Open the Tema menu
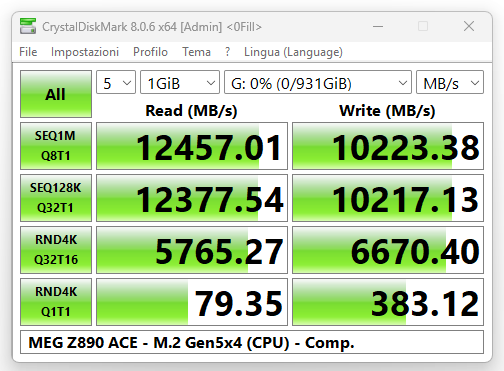The width and height of the screenshot is (504, 371). pos(196,52)
